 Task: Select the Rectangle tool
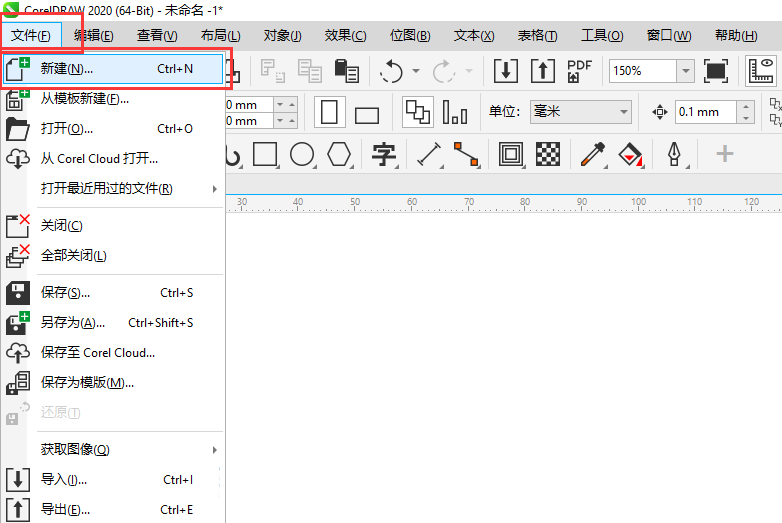[265, 154]
